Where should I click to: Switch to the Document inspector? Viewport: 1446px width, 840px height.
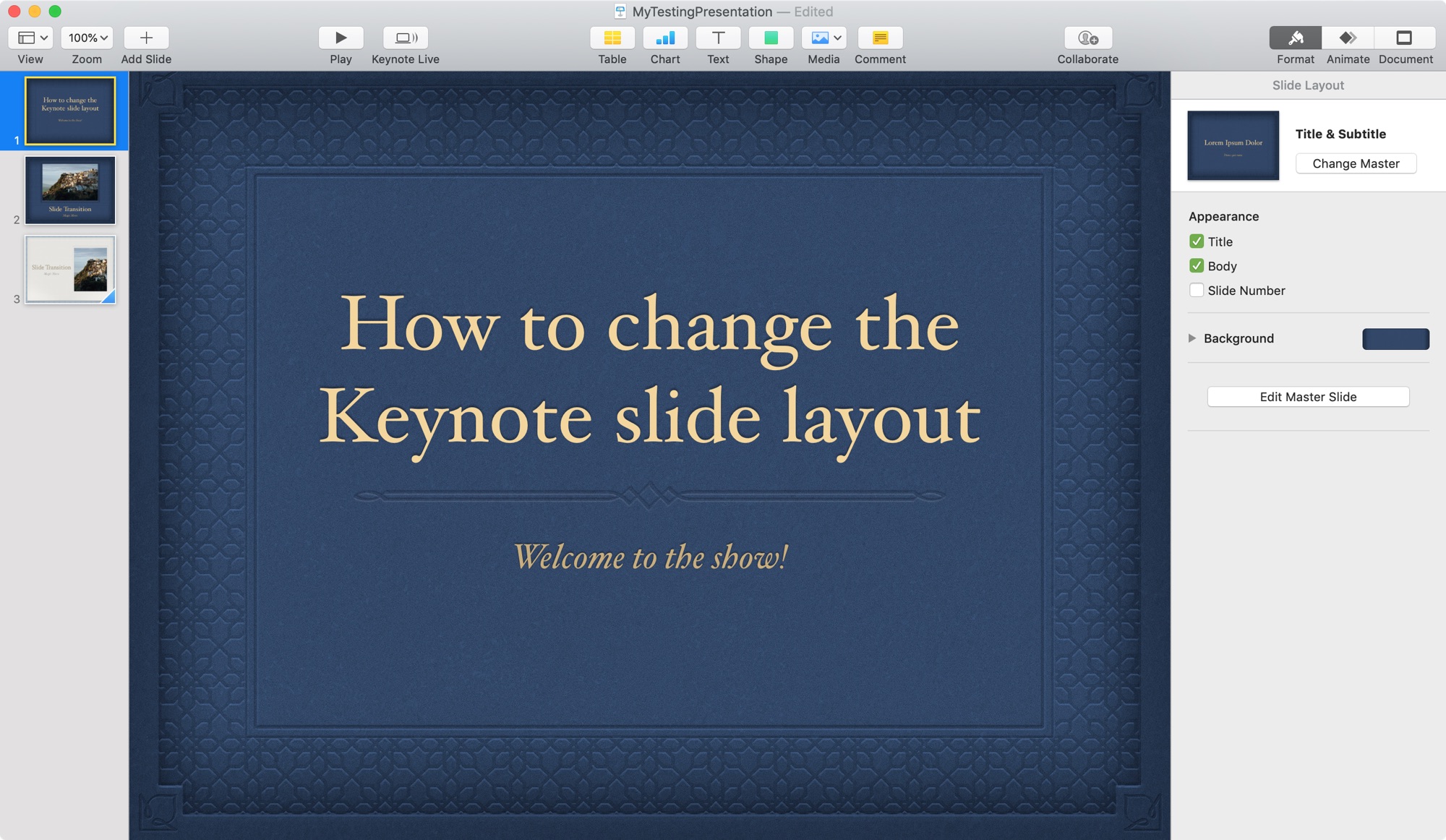[x=1405, y=38]
